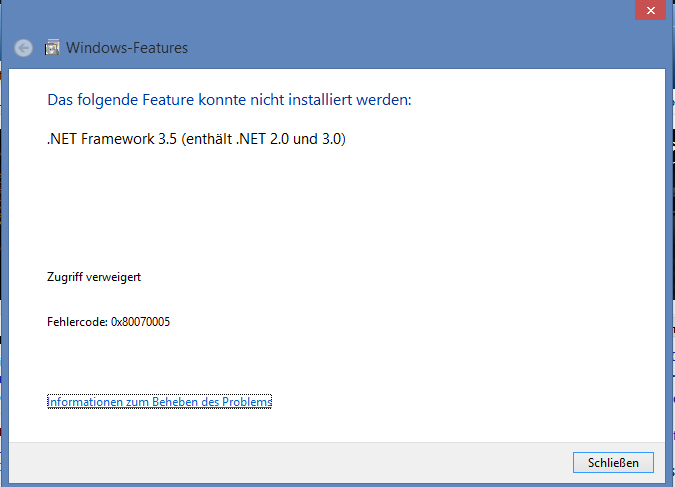Click the grayed-out back arrow button

coord(23,48)
